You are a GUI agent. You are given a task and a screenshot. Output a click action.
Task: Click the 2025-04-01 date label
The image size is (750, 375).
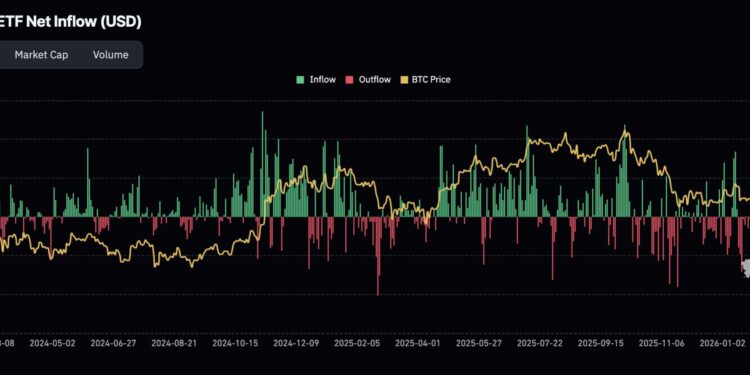click(x=418, y=343)
